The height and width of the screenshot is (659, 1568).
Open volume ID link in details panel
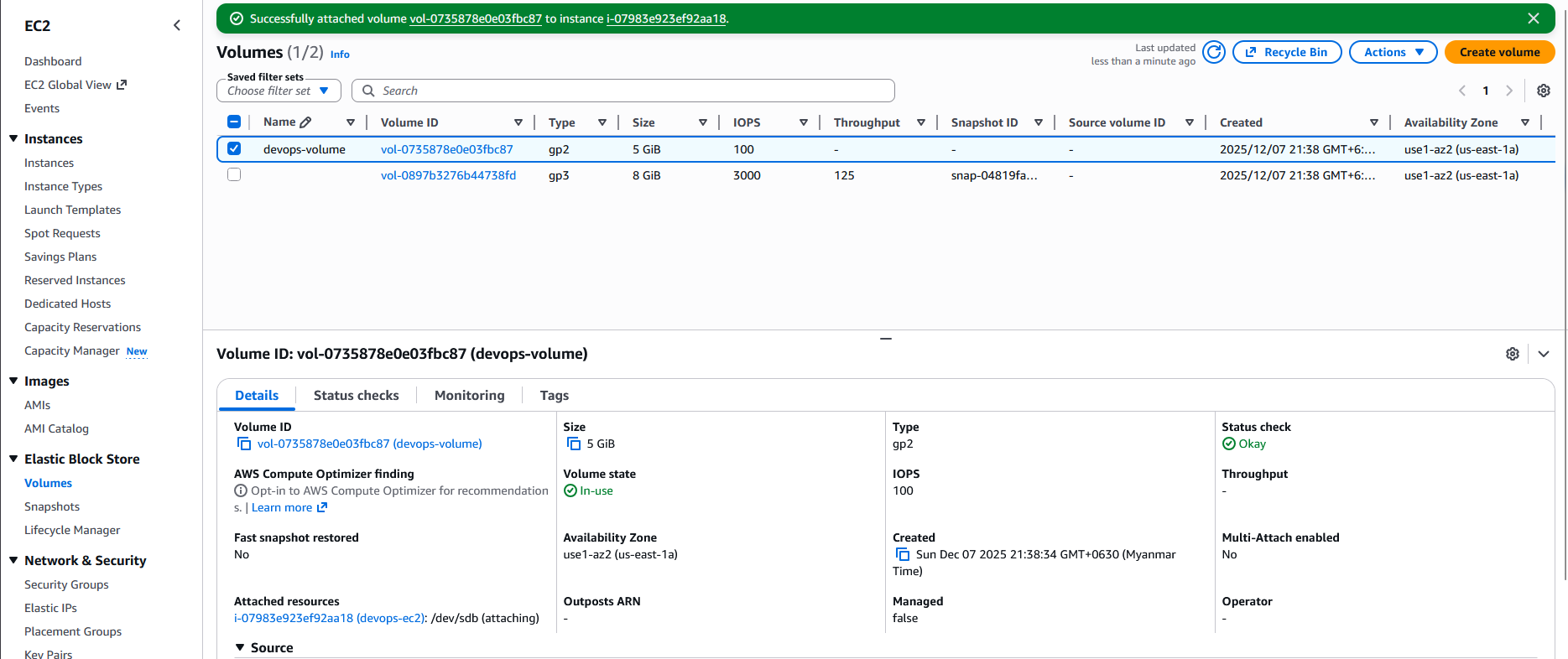370,444
